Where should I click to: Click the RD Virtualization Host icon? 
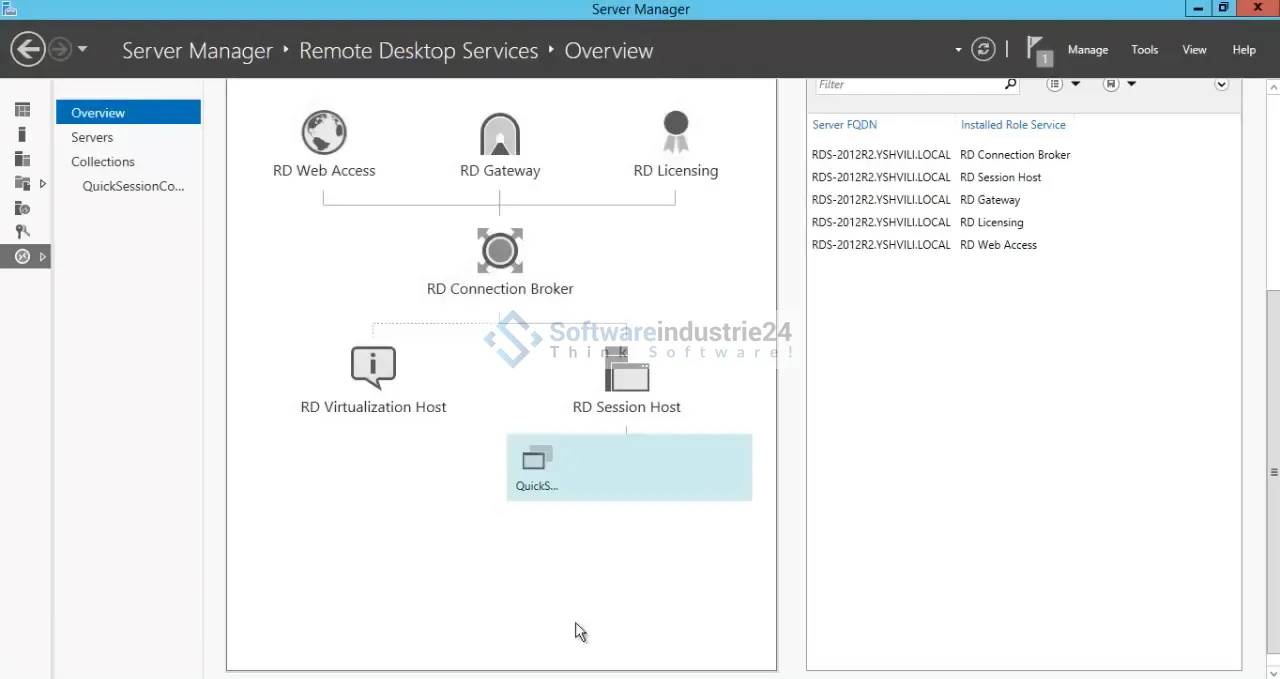click(x=373, y=368)
